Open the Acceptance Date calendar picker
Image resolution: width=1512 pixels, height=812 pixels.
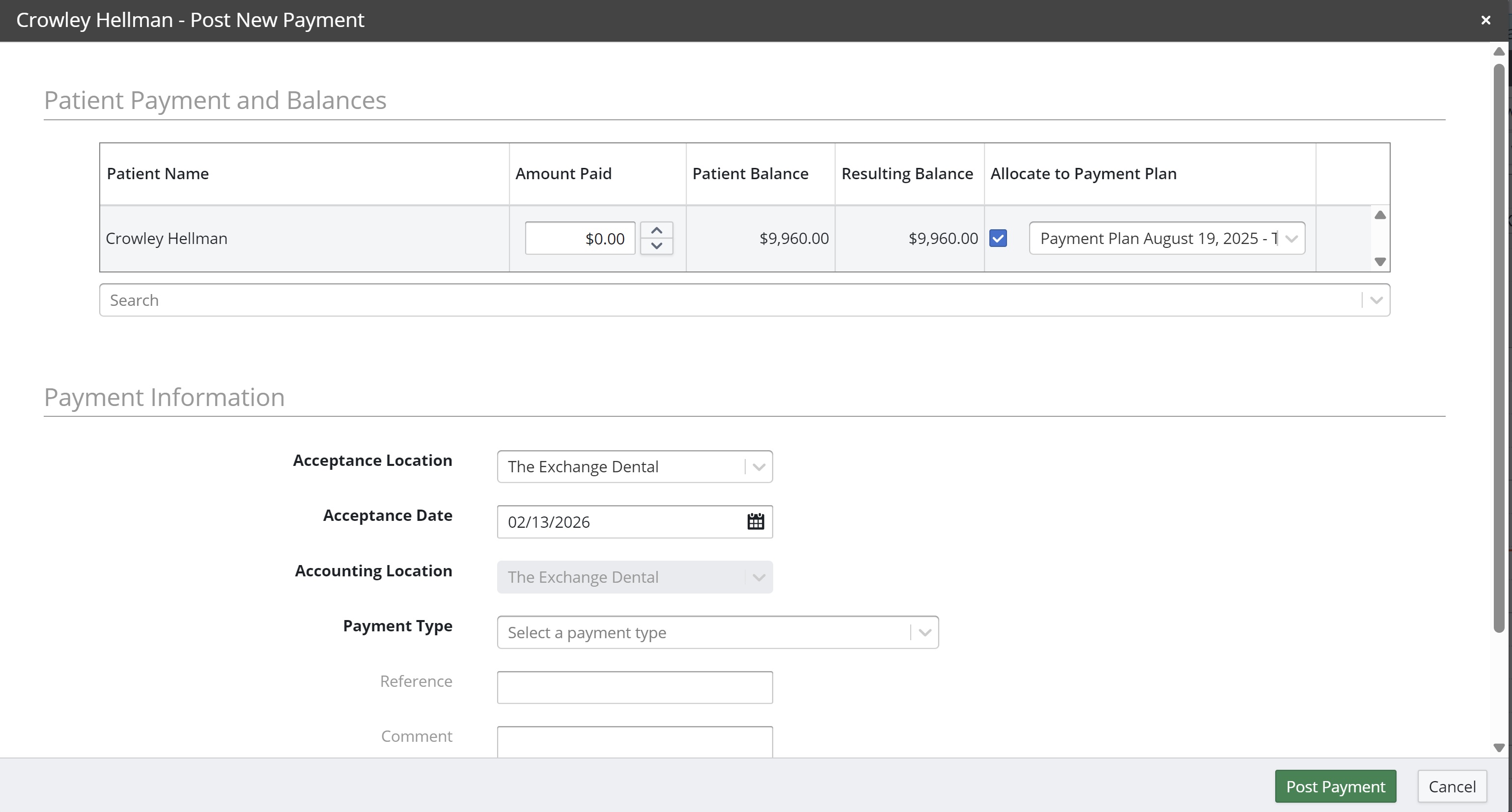click(x=756, y=521)
